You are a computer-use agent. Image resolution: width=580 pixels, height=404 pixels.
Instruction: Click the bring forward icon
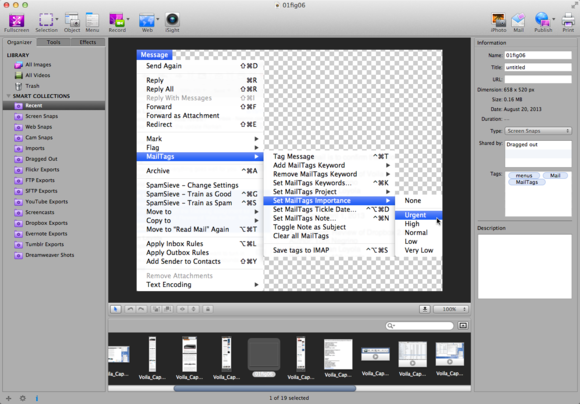click(x=156, y=309)
